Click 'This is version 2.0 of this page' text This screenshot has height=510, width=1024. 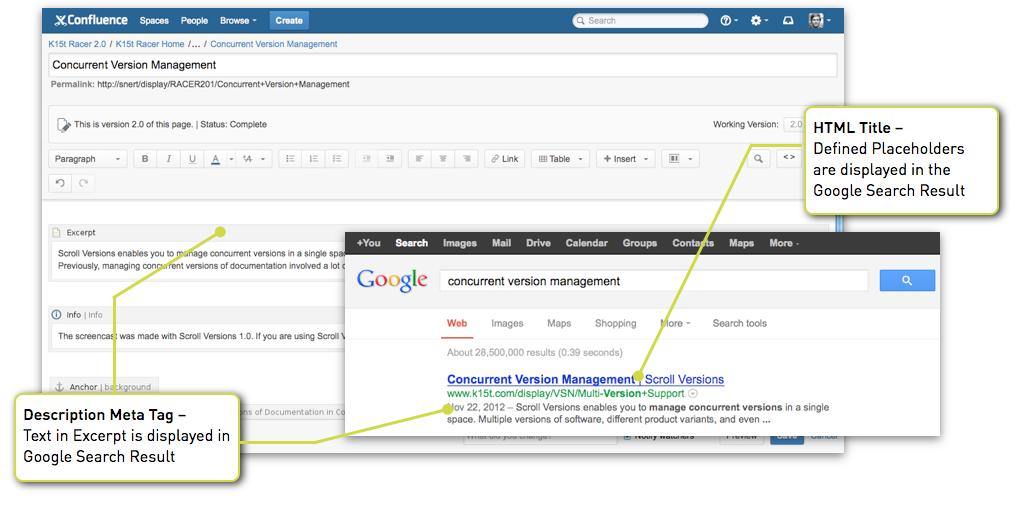click(x=134, y=124)
